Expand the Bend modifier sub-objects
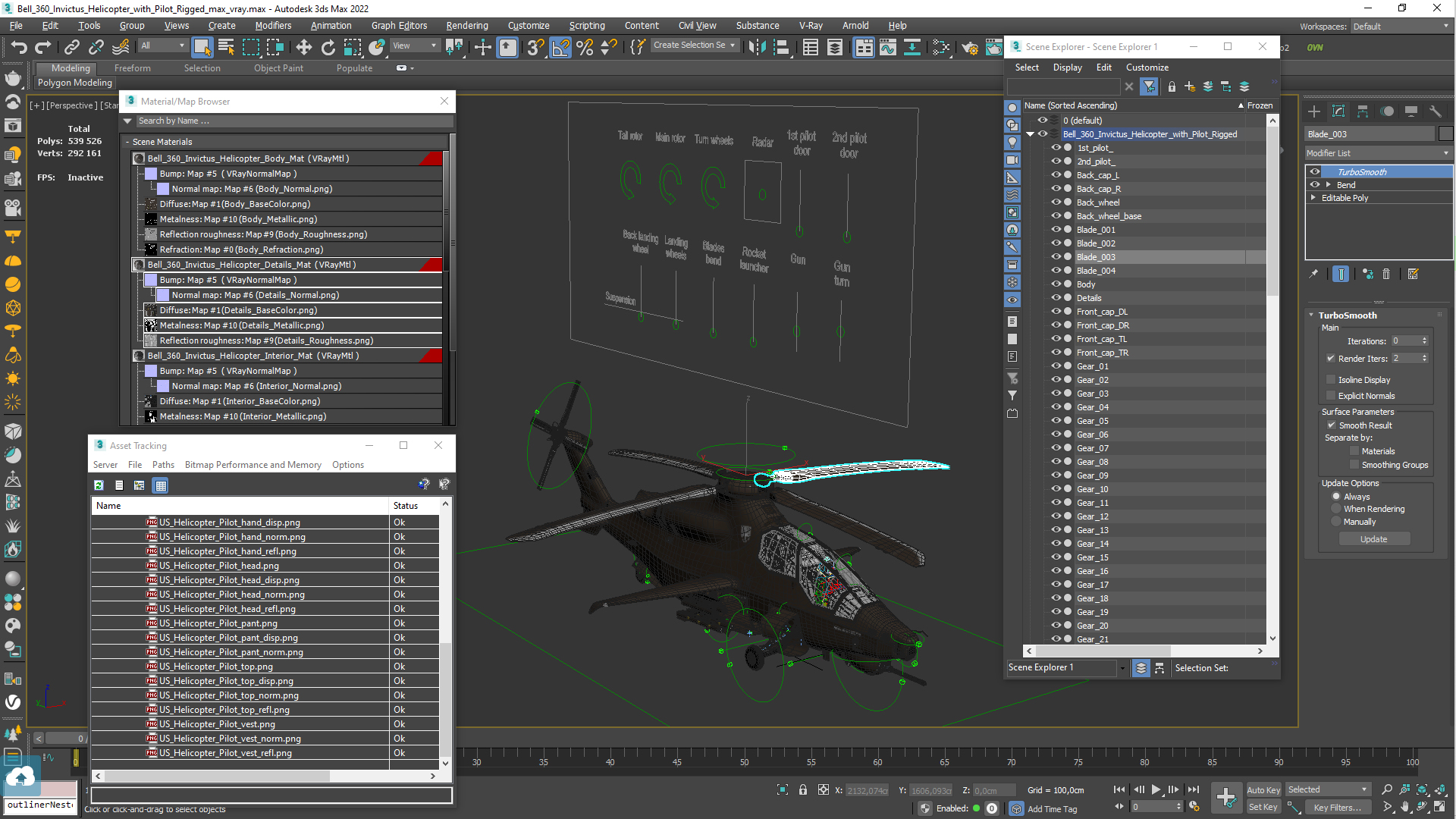 point(1329,185)
